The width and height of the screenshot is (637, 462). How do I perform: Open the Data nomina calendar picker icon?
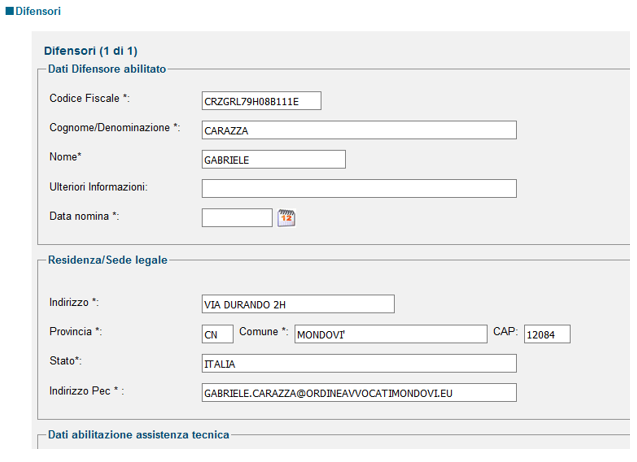pos(286,218)
